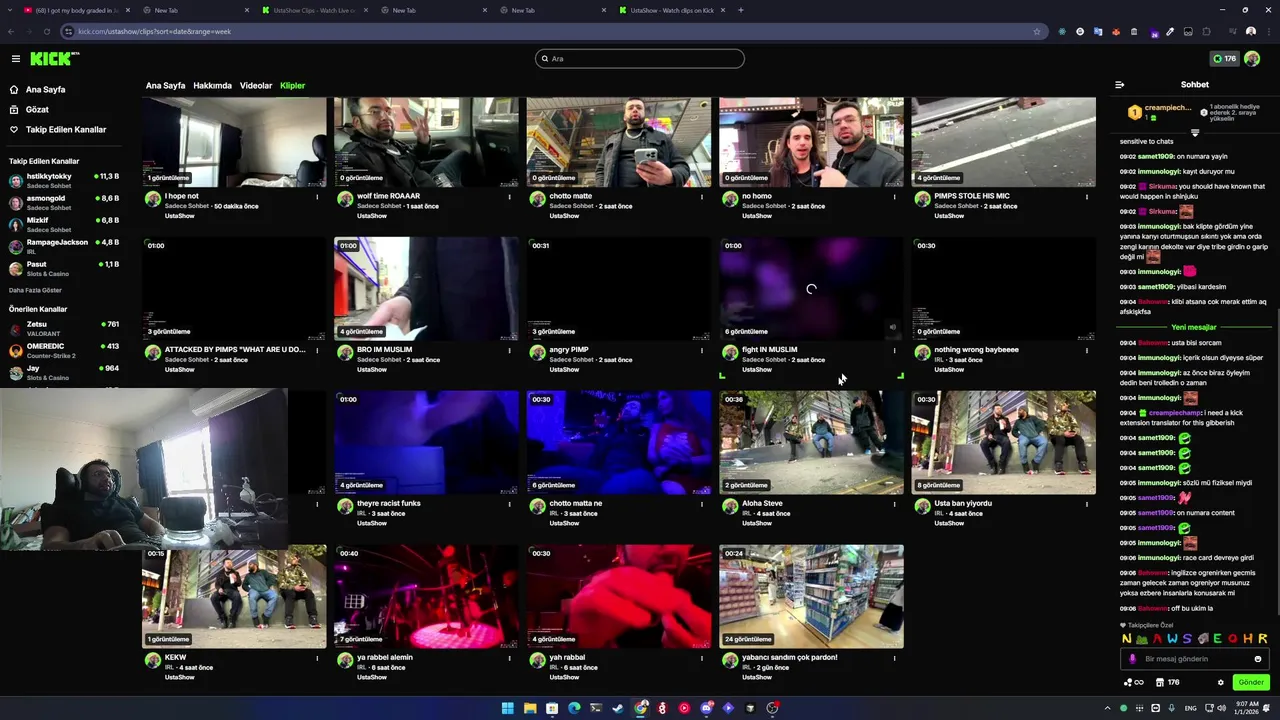Screen dimensions: 1280x720
Task: Open options menu for PIMPS STOLE HIS MIC clip
Action: (x=1087, y=197)
